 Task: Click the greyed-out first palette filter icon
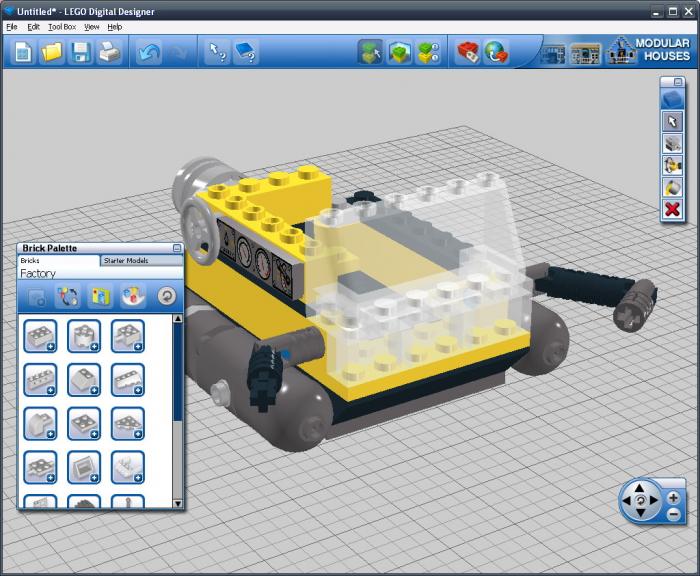pos(36,296)
